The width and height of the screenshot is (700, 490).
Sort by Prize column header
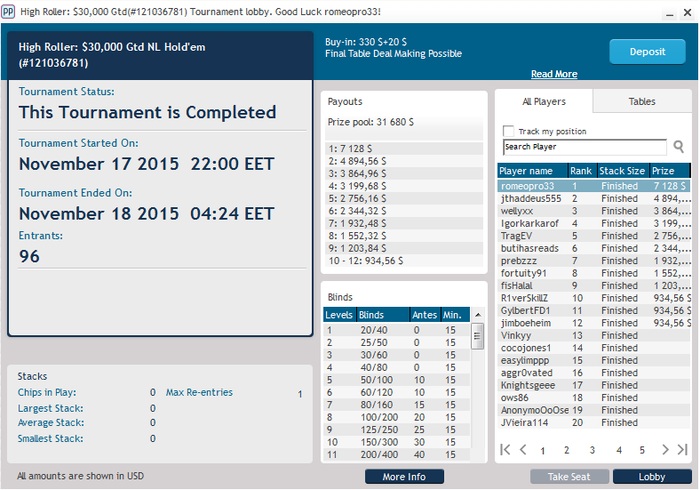670,171
